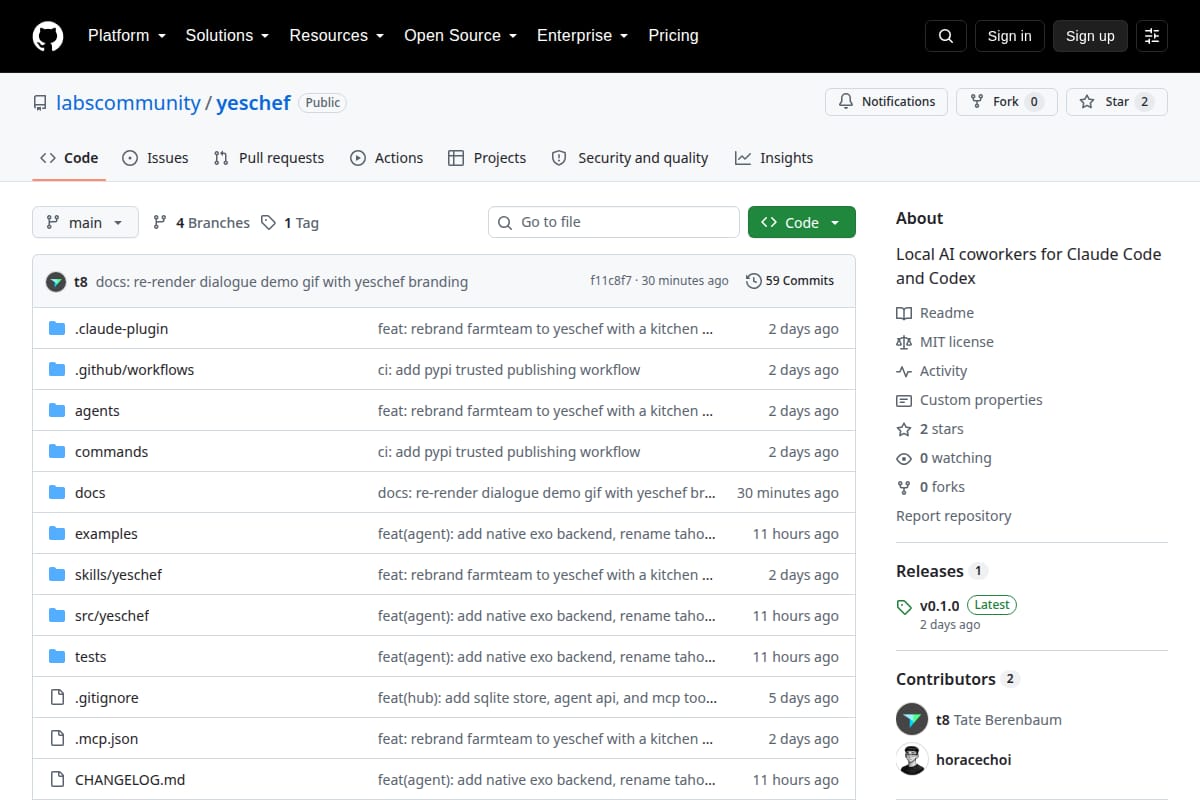Open the Activity link

pyautogui.click(x=932, y=371)
